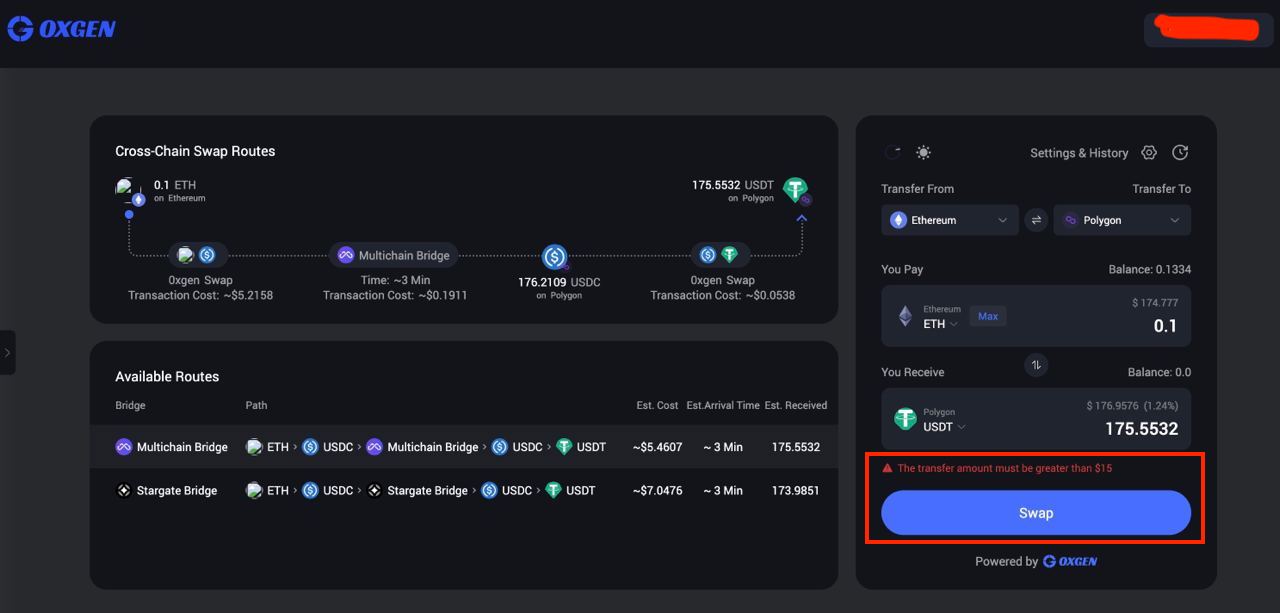Click the Oxgen logo in the header

[x=61, y=29]
